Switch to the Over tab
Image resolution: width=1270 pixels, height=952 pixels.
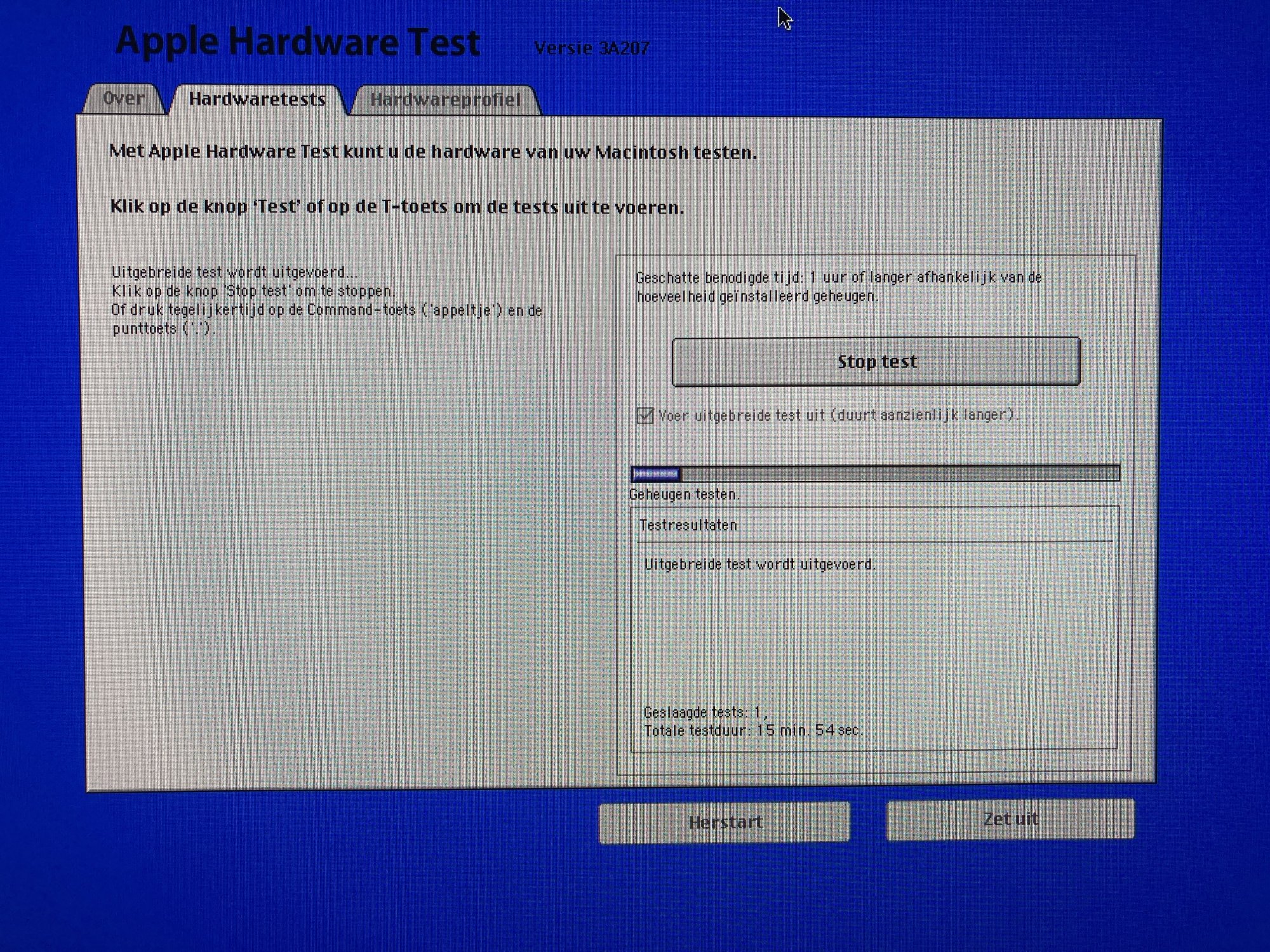(x=124, y=99)
